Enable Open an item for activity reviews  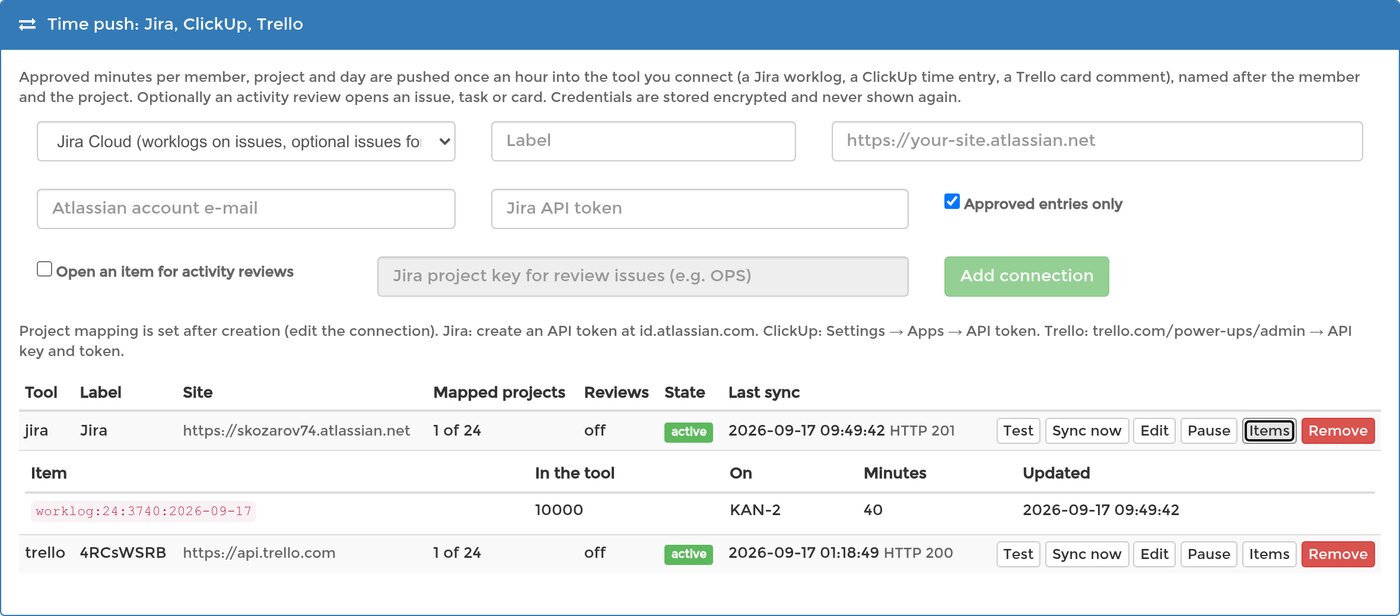point(44,269)
